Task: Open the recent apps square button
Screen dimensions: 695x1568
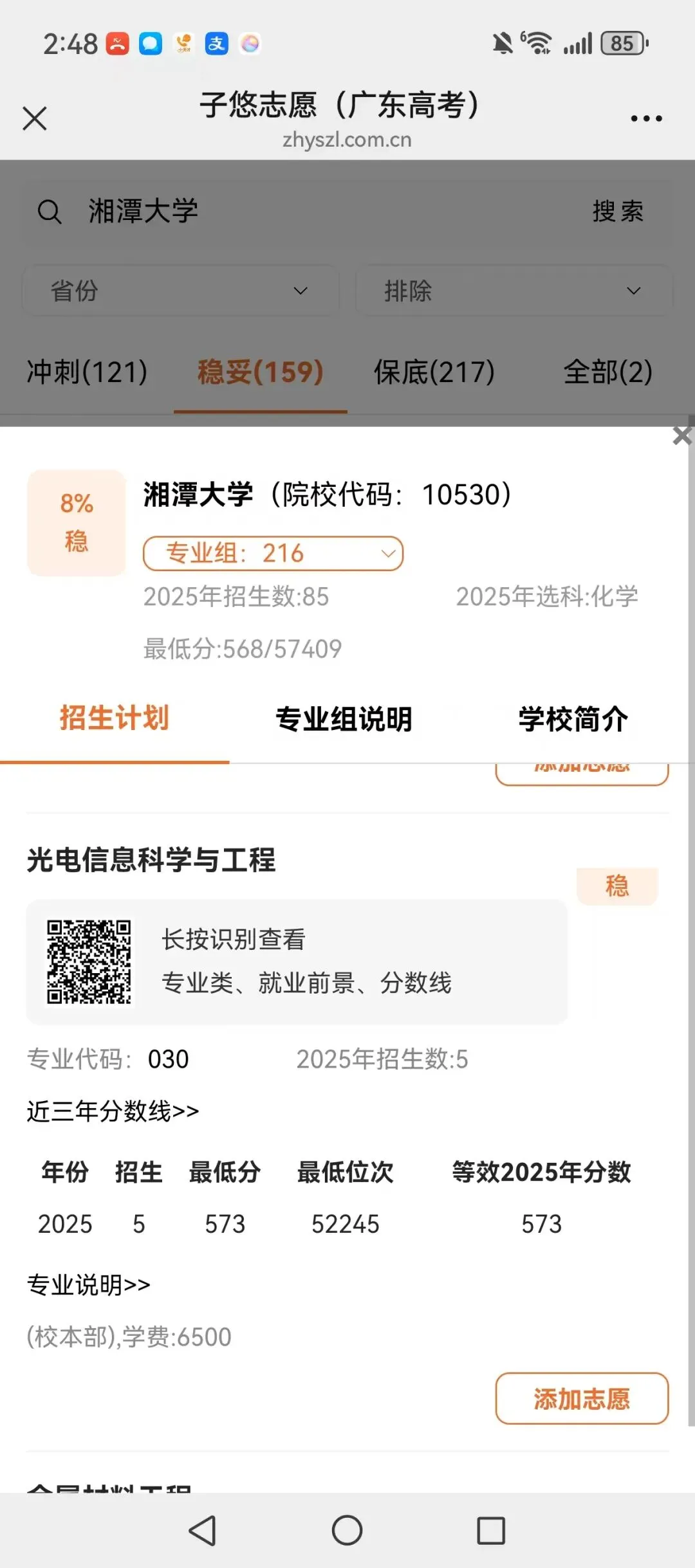Action: [490, 1530]
